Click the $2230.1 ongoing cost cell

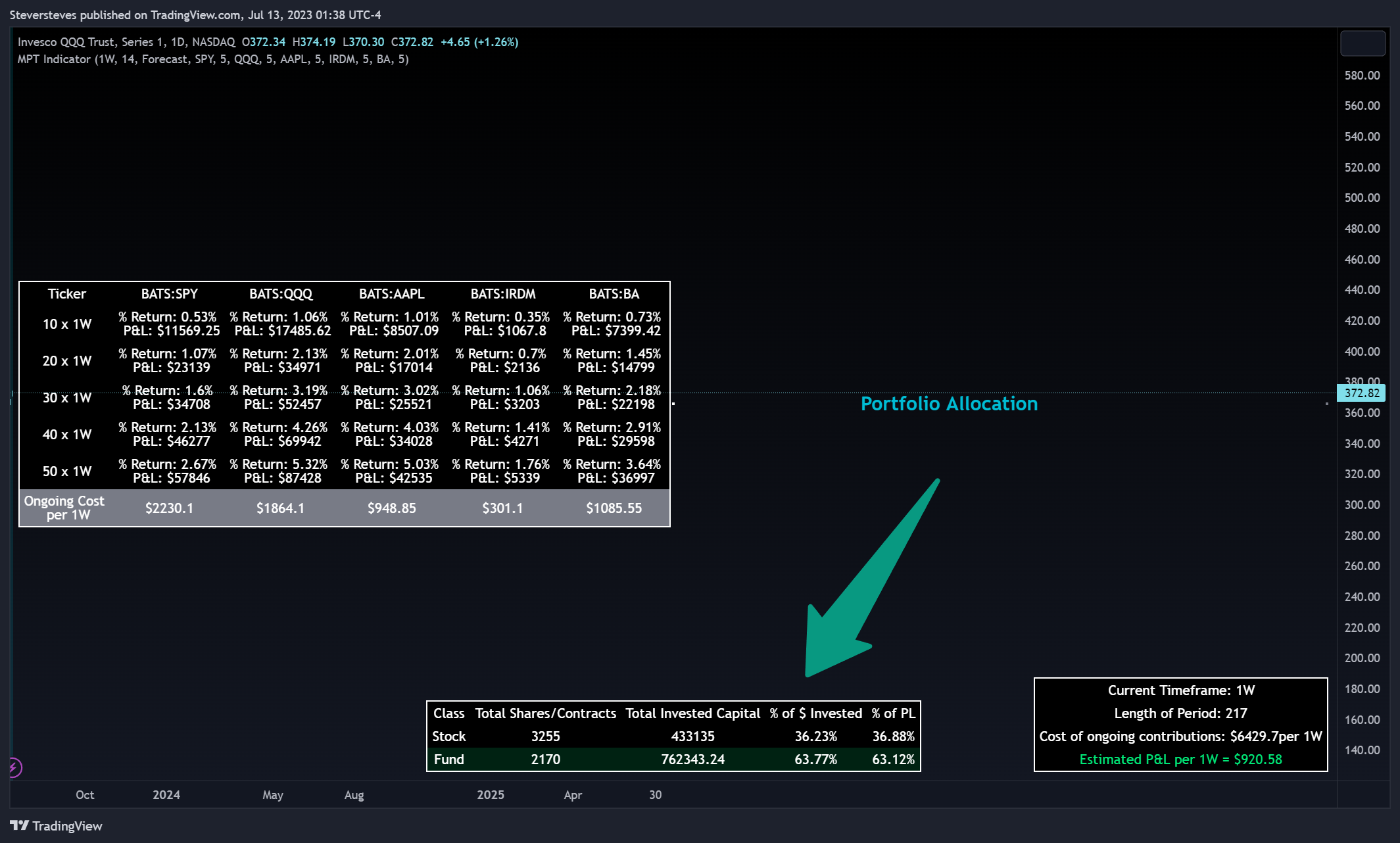point(170,508)
